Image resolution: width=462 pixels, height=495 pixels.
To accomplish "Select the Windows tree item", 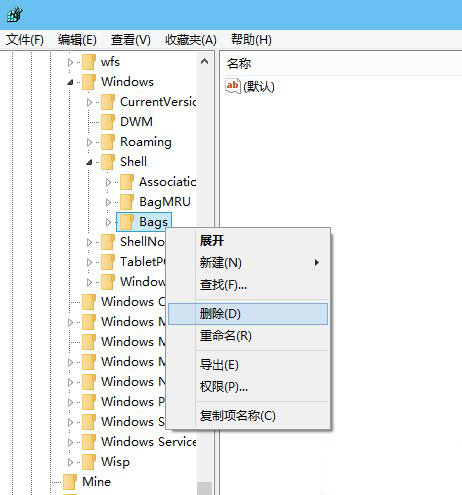I will 127,82.
